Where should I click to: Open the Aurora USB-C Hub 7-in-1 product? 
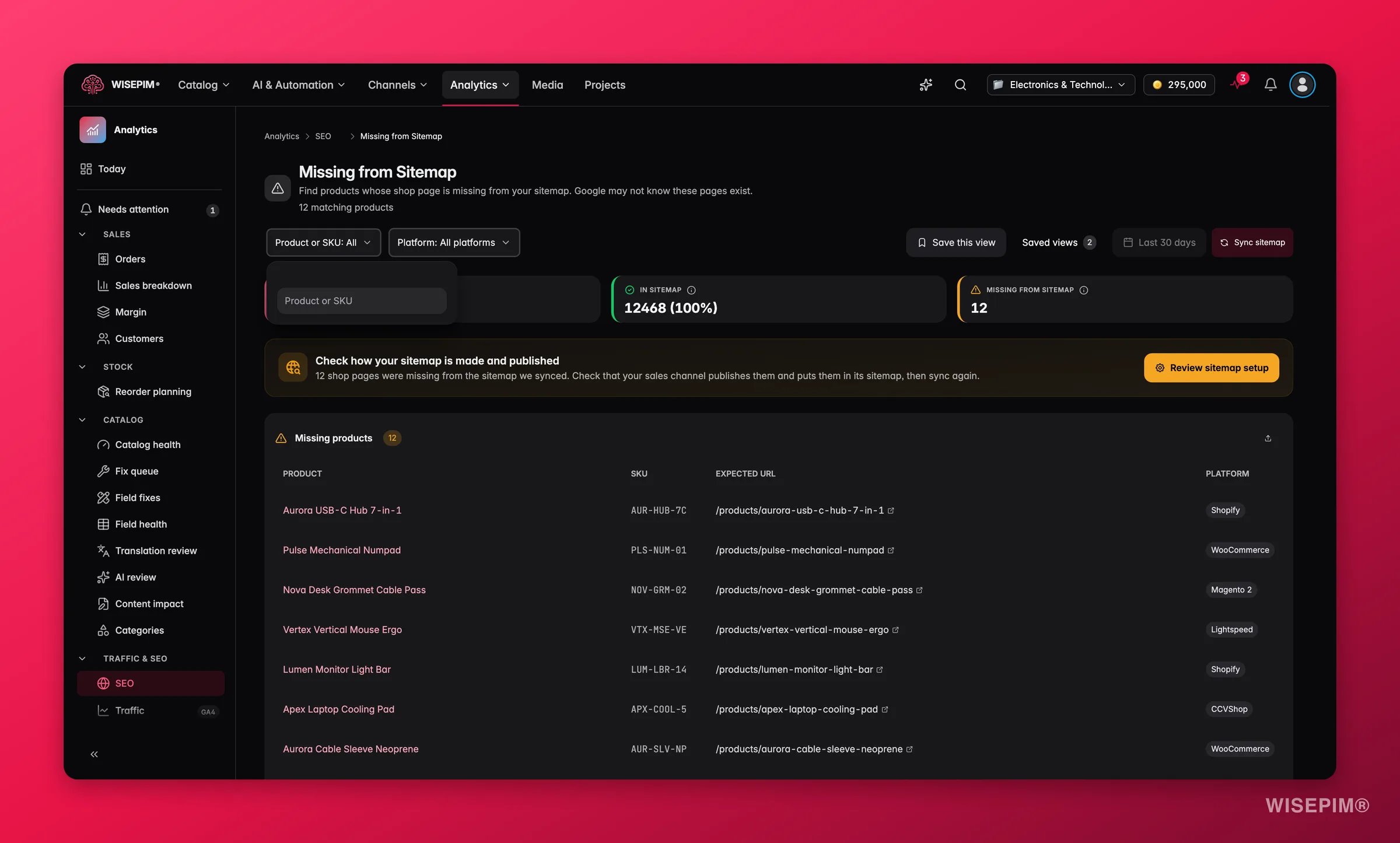pos(342,510)
